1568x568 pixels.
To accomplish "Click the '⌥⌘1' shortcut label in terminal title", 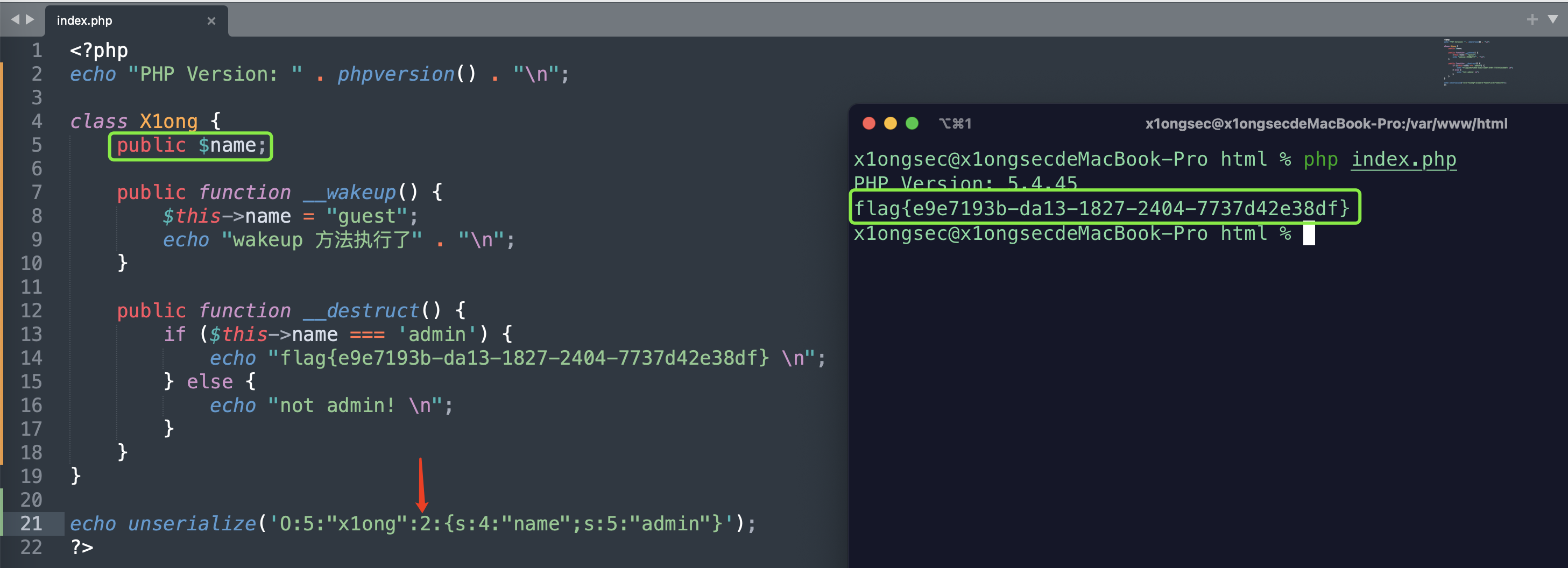I will [x=955, y=124].
